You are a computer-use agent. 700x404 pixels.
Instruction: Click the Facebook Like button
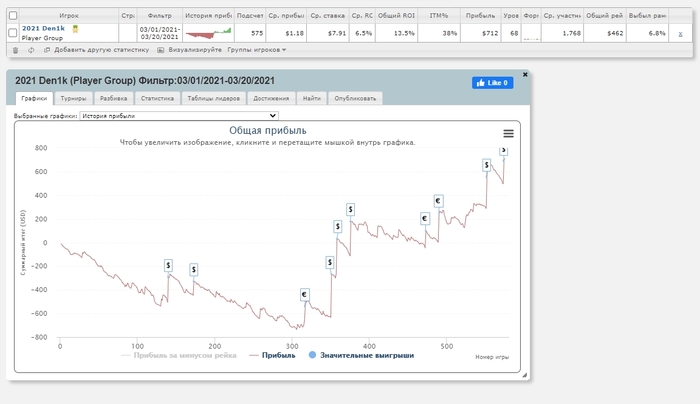tap(492, 83)
